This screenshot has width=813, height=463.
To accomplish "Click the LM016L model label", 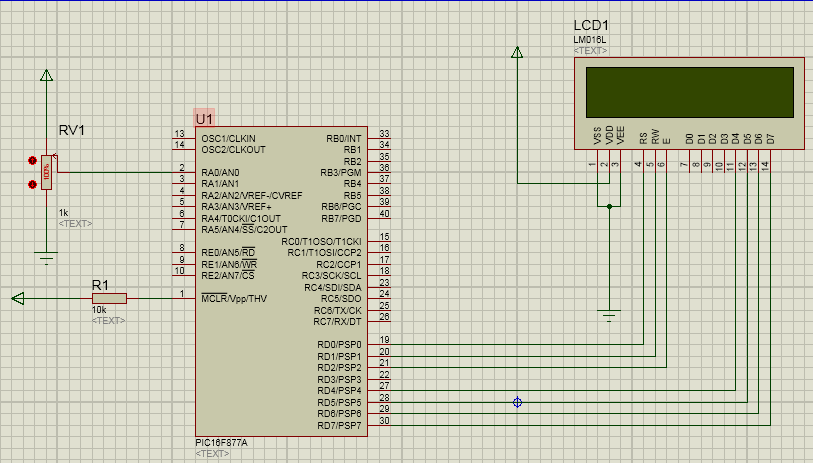I will click(x=589, y=39).
